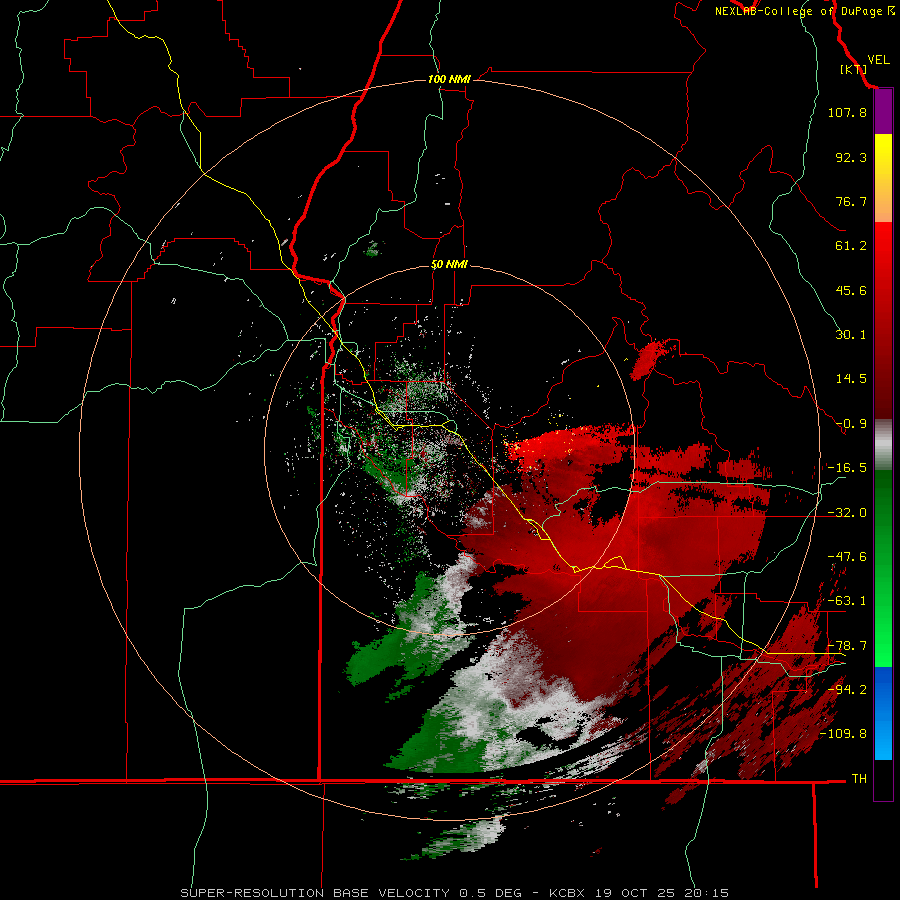Click the 14.5 scale value
Screen dimensions: 900x900
851,379
